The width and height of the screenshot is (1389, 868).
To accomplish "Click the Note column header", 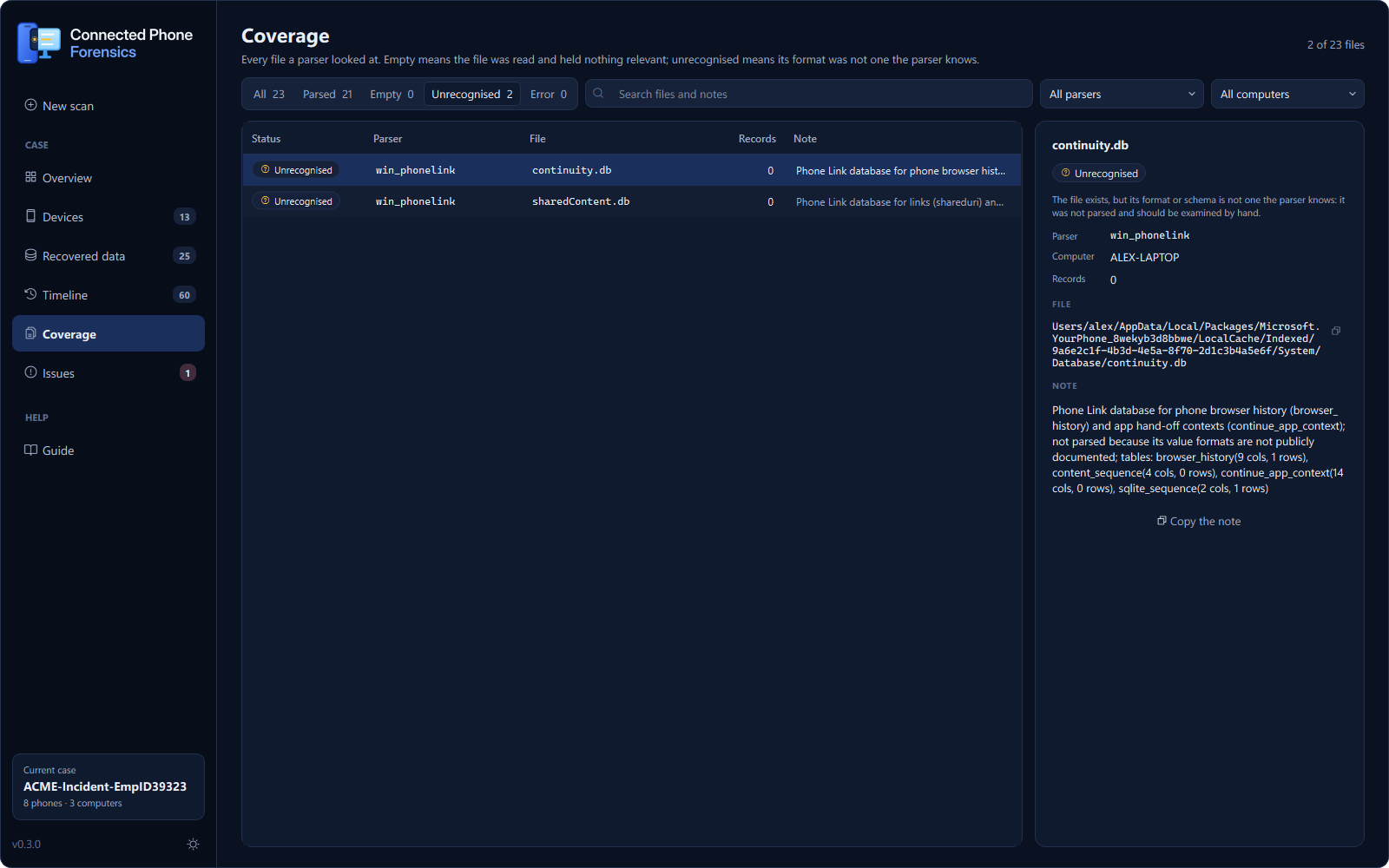I will tap(805, 139).
